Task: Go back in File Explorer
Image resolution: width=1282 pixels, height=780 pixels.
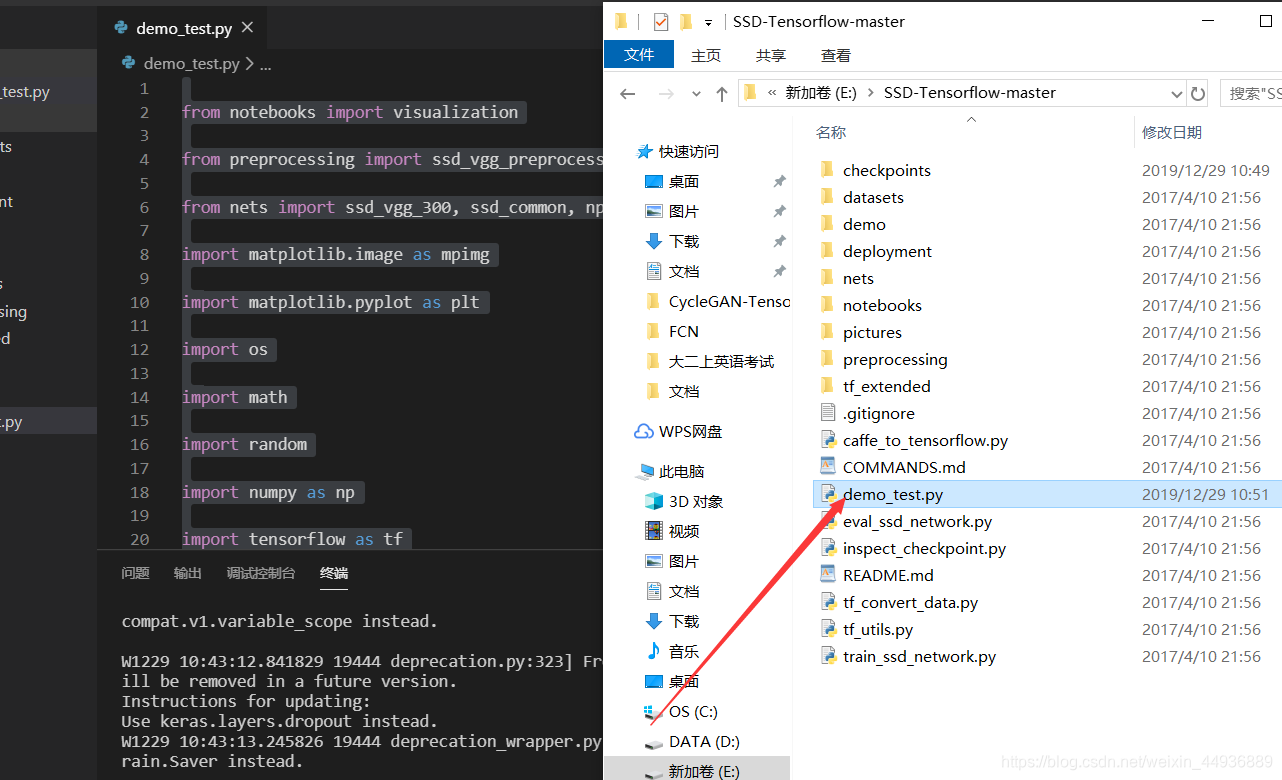Action: coord(628,93)
